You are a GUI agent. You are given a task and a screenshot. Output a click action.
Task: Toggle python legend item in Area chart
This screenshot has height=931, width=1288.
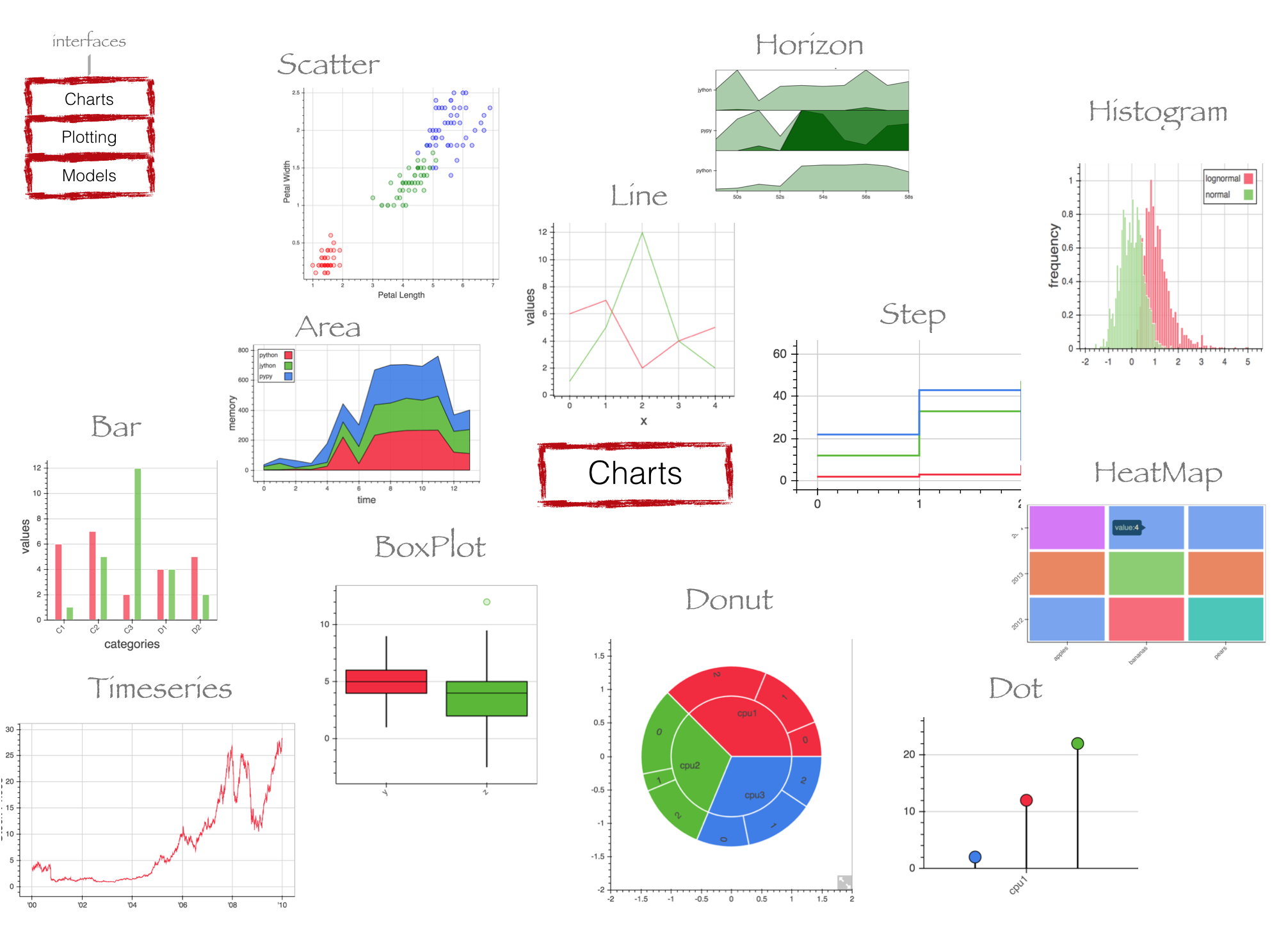click(274, 353)
